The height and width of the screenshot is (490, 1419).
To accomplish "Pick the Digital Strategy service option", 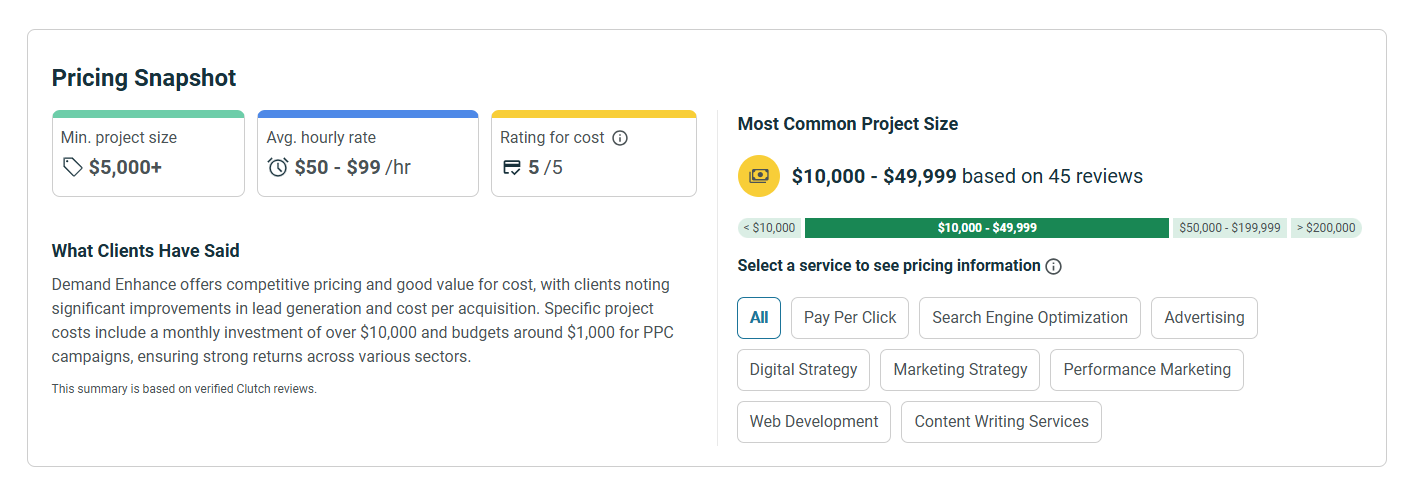I will 803,370.
